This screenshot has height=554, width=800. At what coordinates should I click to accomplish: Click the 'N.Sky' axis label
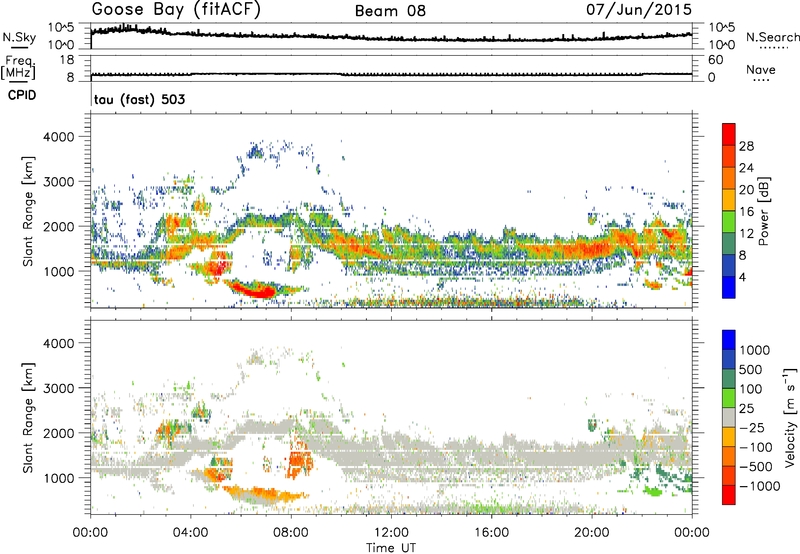tap(19, 37)
